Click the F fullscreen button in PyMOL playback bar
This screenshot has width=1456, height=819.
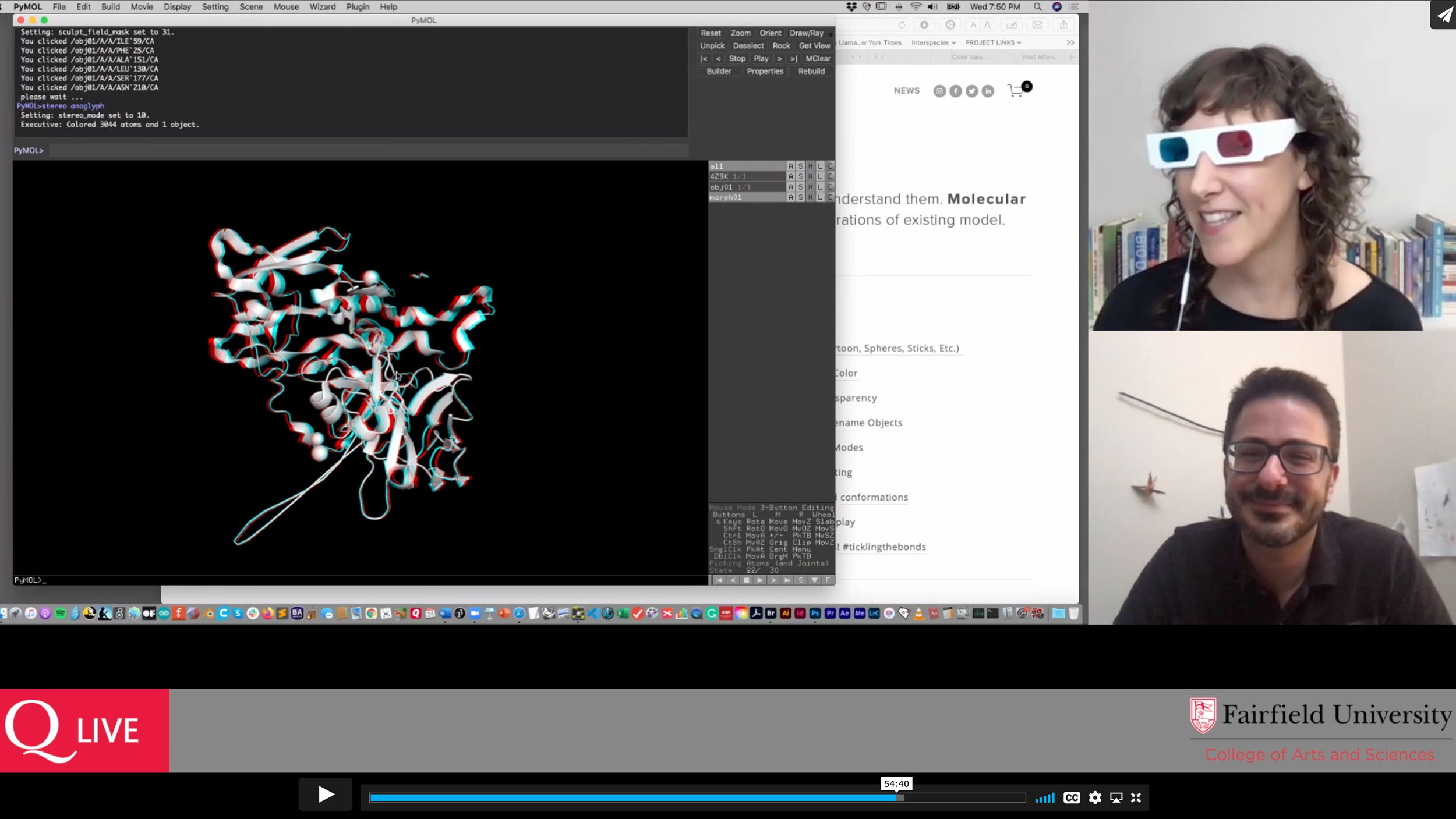[x=828, y=580]
